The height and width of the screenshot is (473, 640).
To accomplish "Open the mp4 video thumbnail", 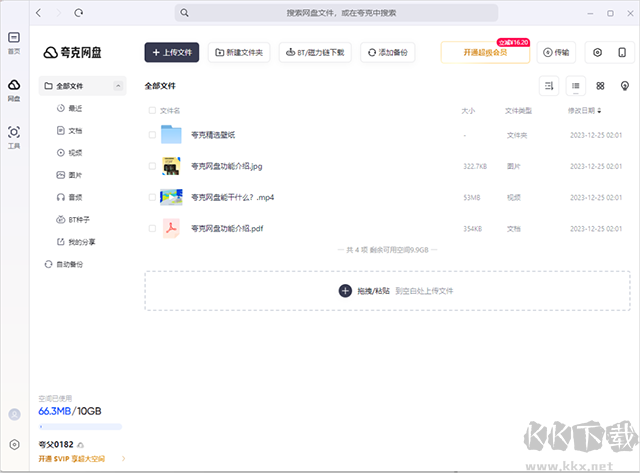I will tap(171, 197).
